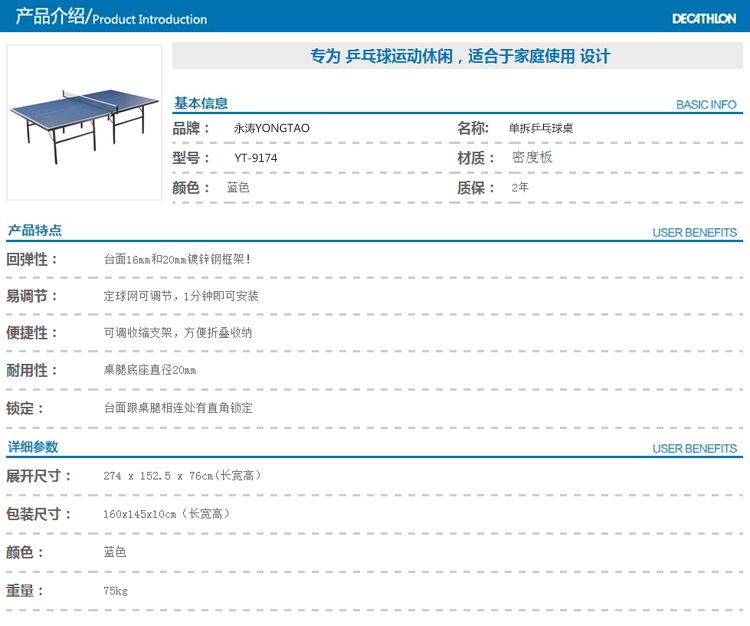Image resolution: width=750 pixels, height=626 pixels.
Task: Select the material value 密度板
Action: tap(532, 157)
